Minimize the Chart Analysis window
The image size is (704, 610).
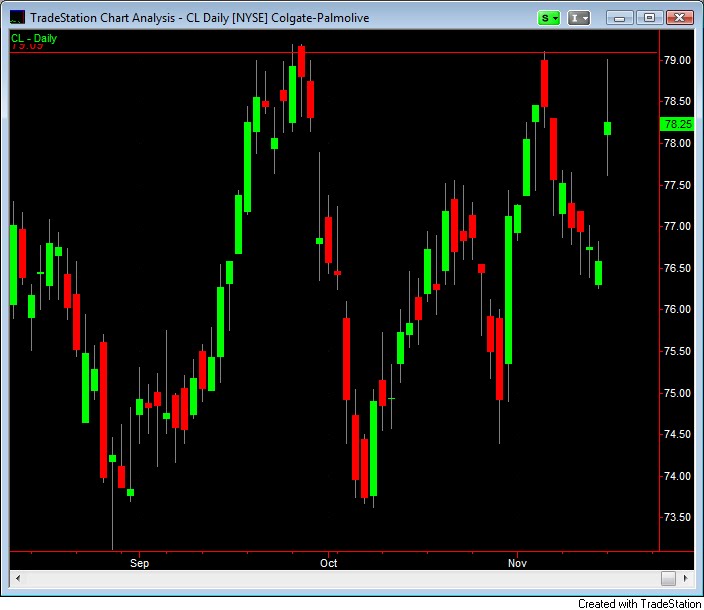pos(620,18)
